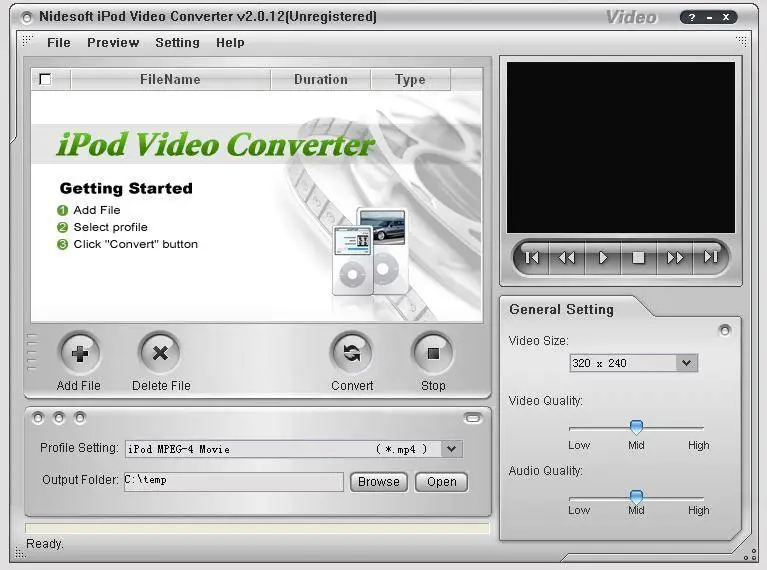Click the "Select profile" step text
The image size is (767, 570).
tap(111, 227)
